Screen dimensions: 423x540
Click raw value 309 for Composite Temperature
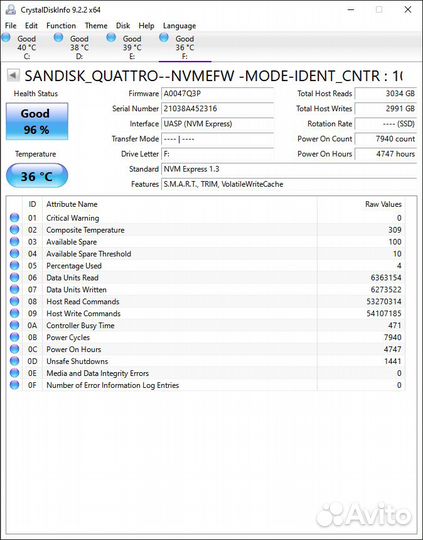(395, 230)
